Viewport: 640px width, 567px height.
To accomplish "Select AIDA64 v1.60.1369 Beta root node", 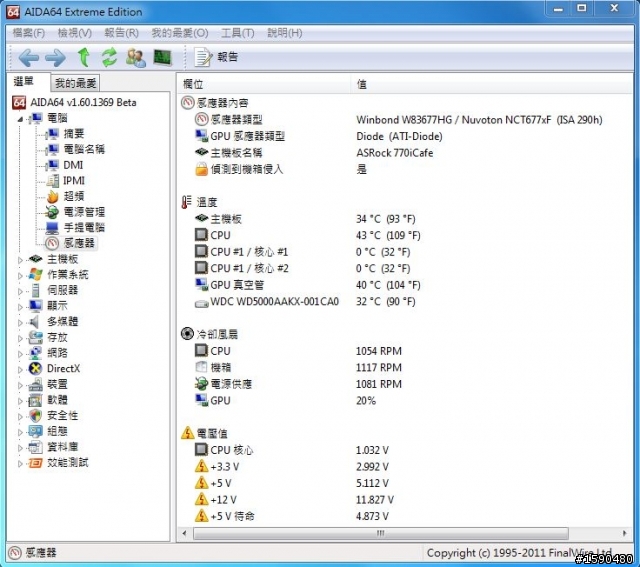I will pos(83,102).
